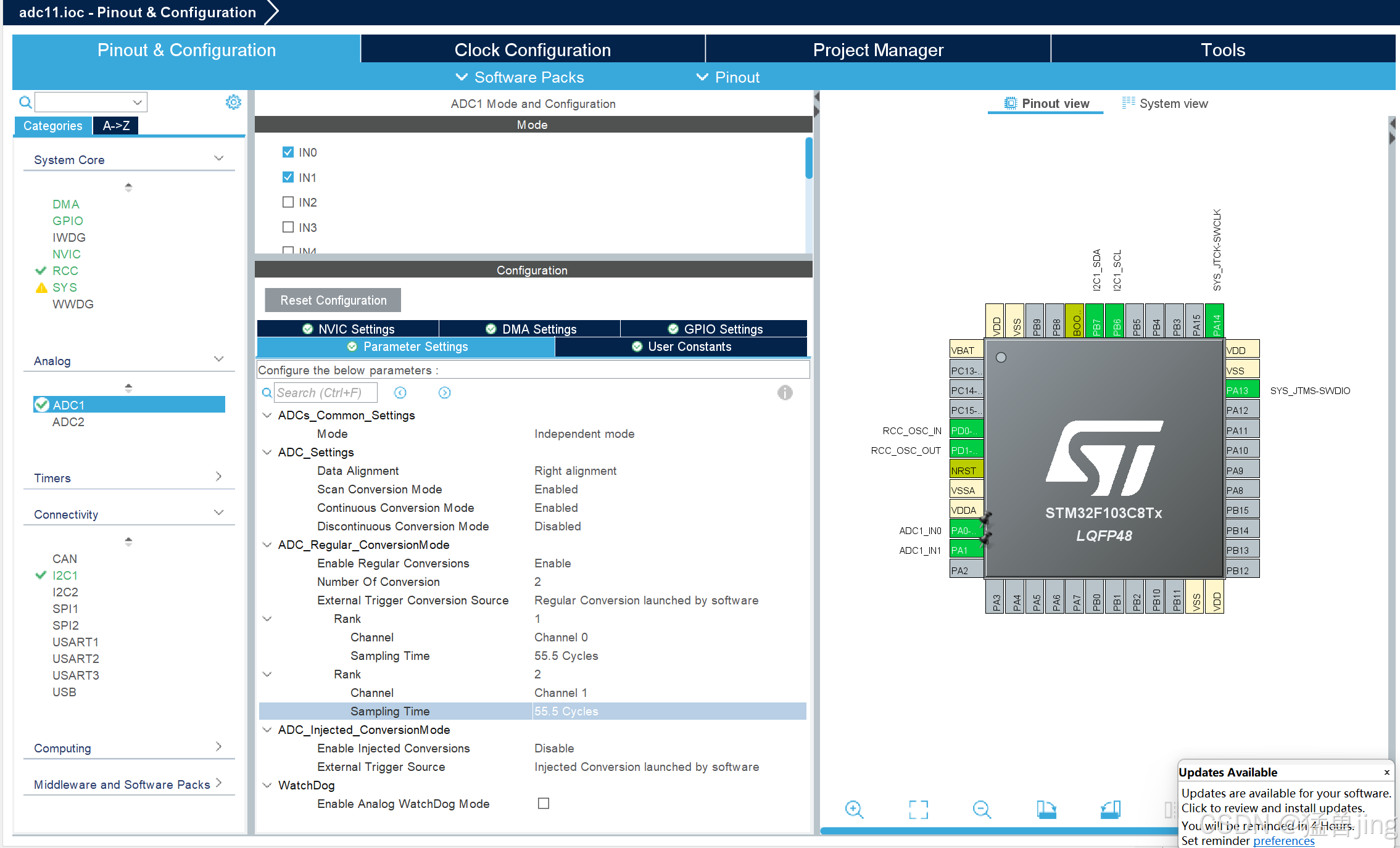Viewport: 1400px width, 848px height.
Task: Collapse the ADC_Regular_ConversionMode section
Action: pyautogui.click(x=267, y=545)
